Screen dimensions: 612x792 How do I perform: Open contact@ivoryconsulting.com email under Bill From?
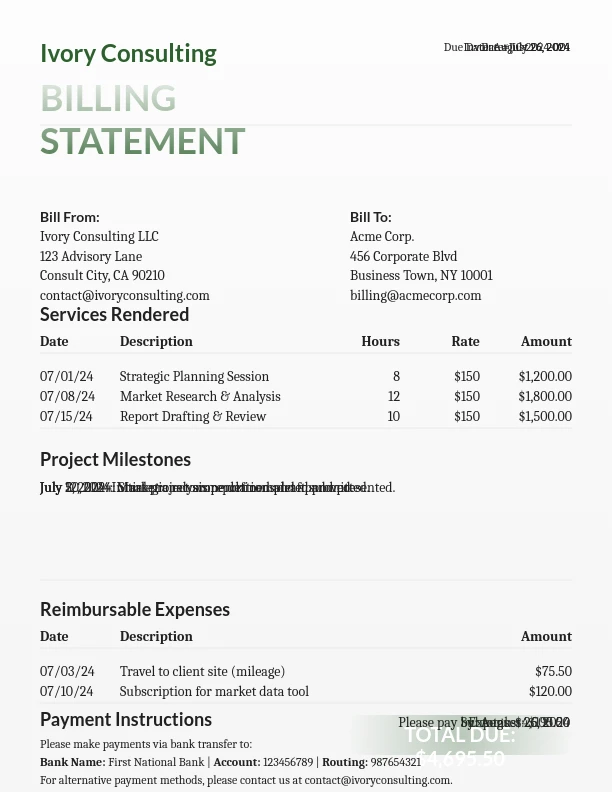(x=125, y=295)
